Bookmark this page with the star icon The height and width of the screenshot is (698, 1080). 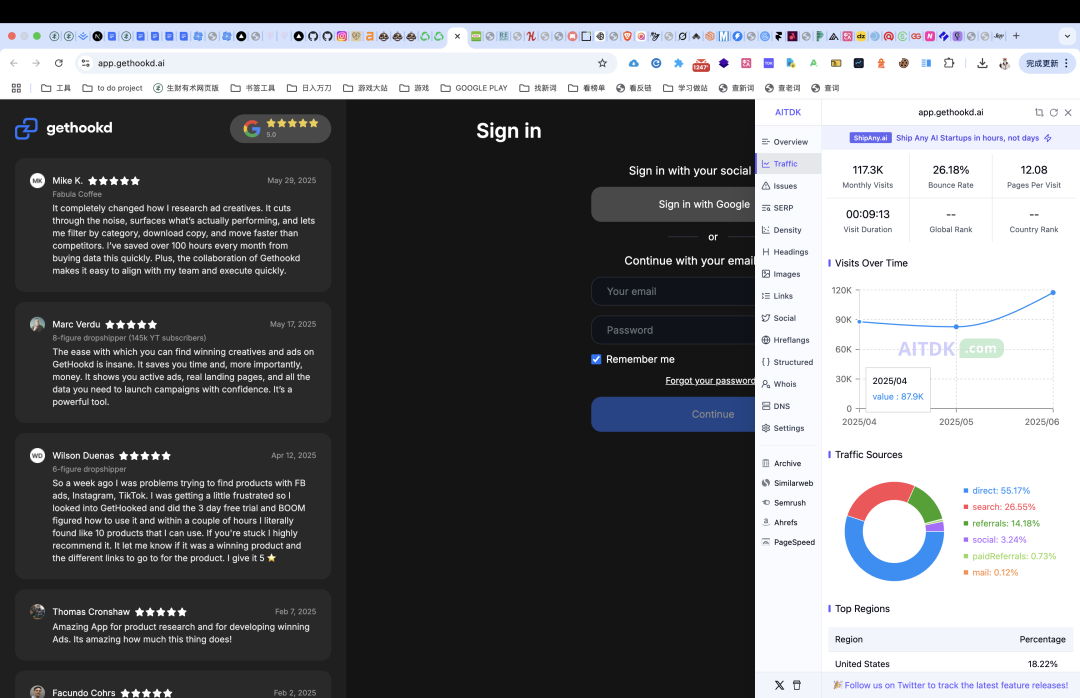click(x=603, y=63)
